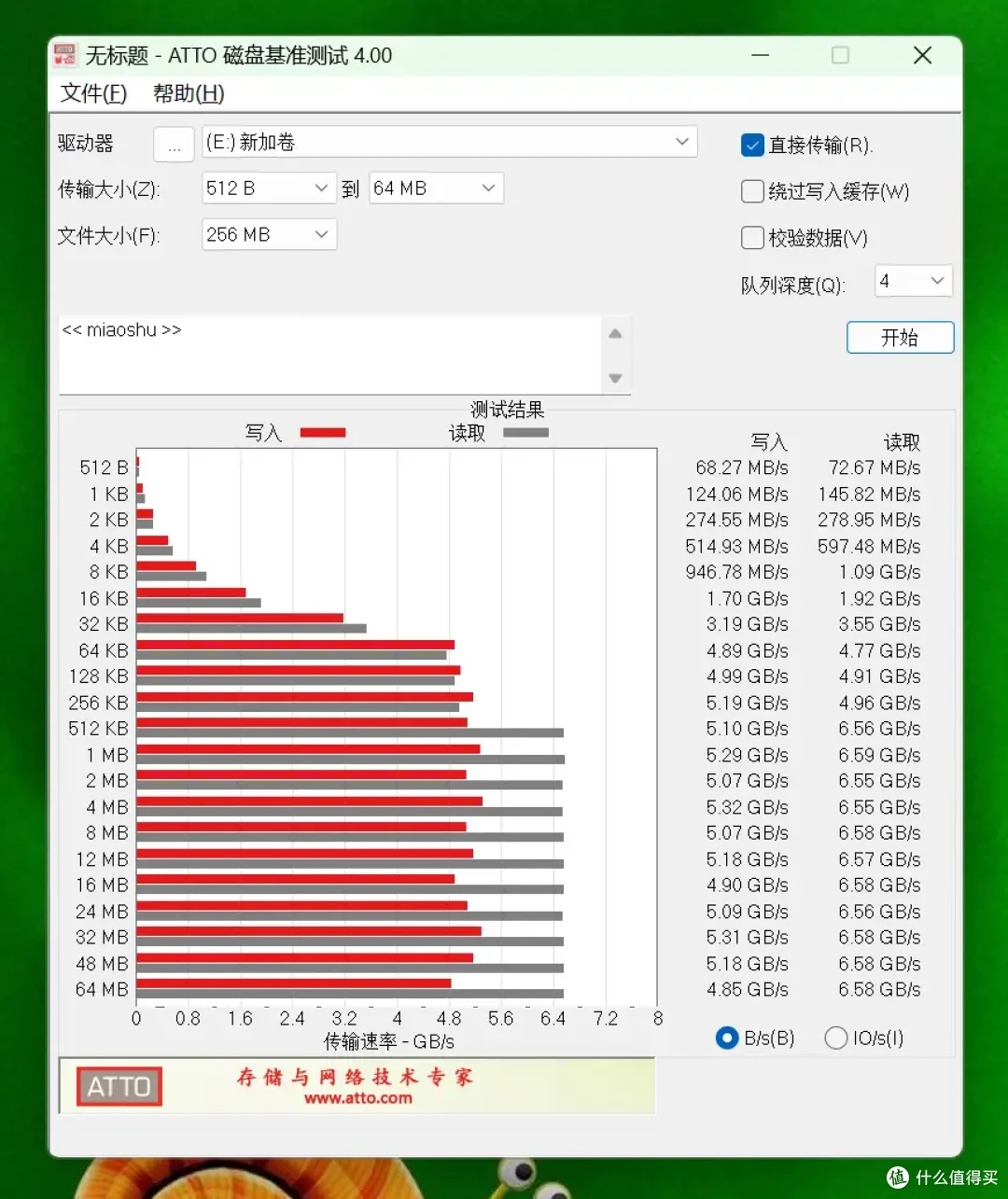Click the 1.09 GB/s read value
Screen dimensions: 1008x1199
pos(879,572)
